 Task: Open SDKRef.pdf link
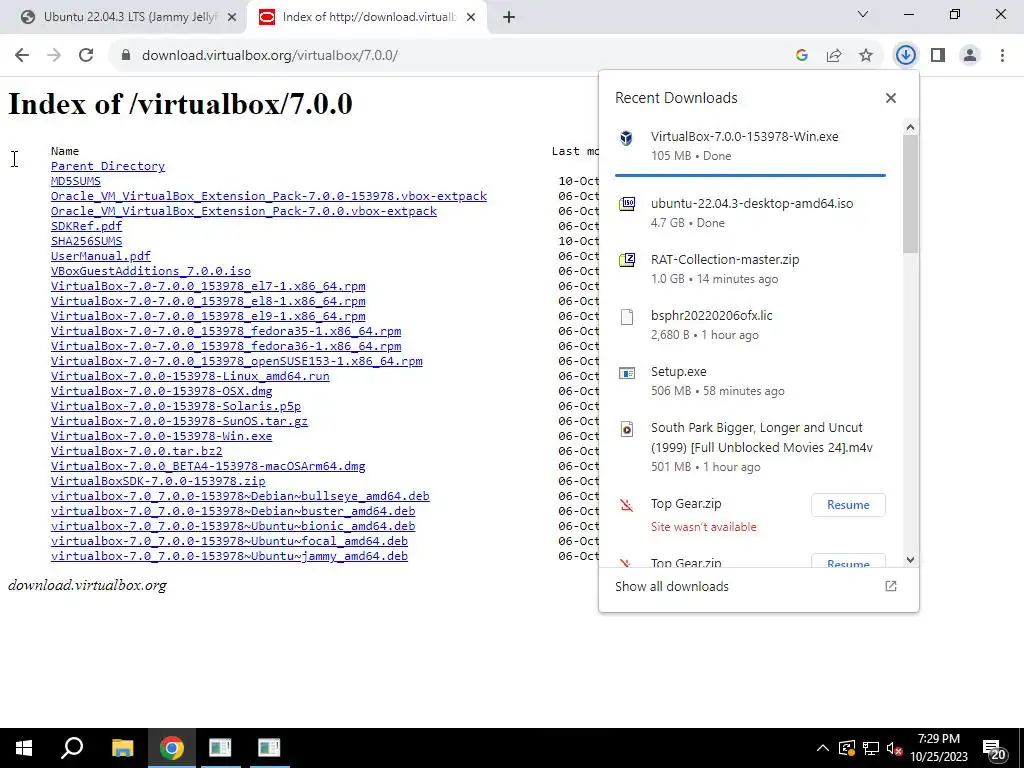click(86, 226)
